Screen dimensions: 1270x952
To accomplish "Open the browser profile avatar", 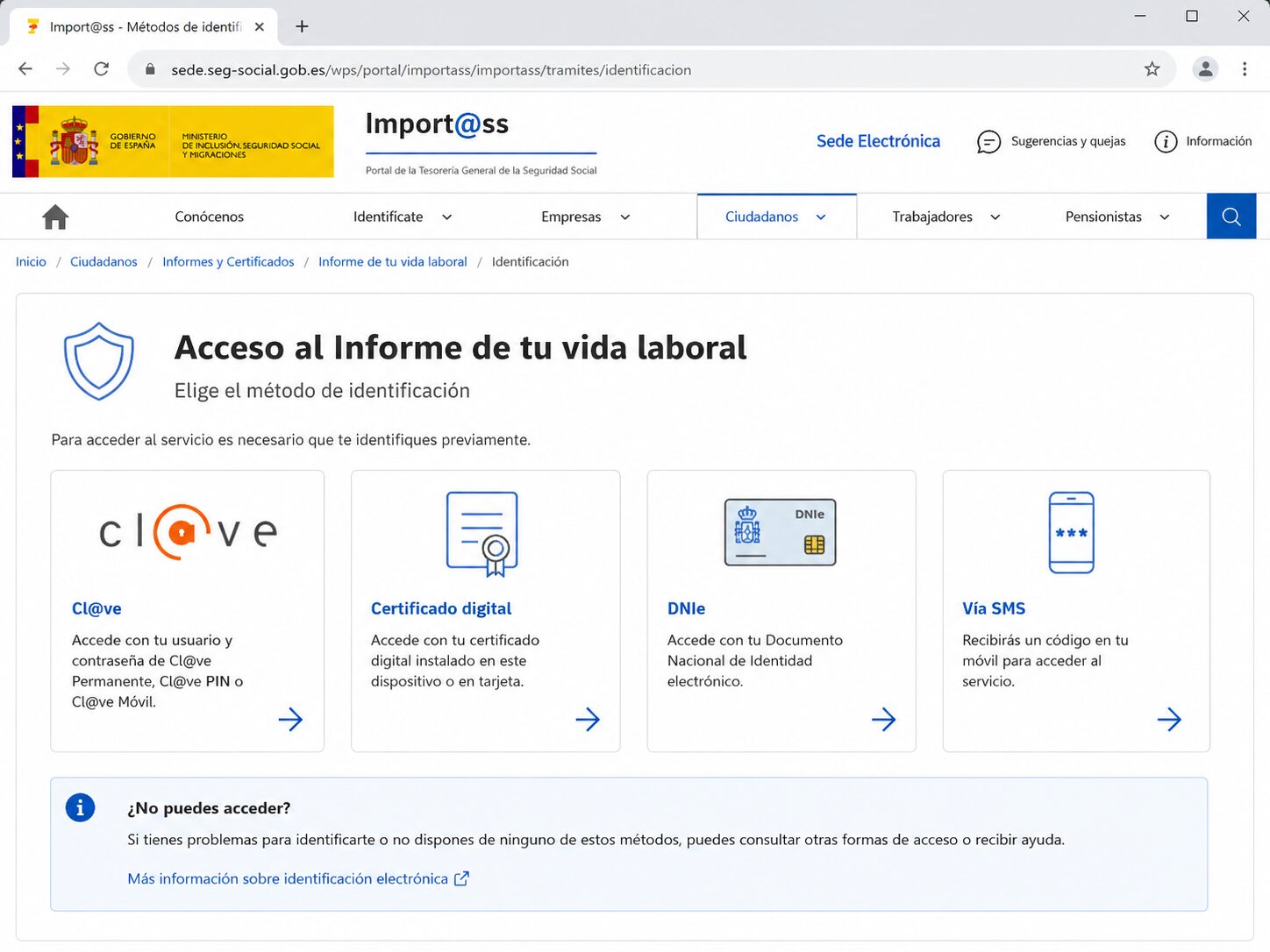I will 1206,69.
